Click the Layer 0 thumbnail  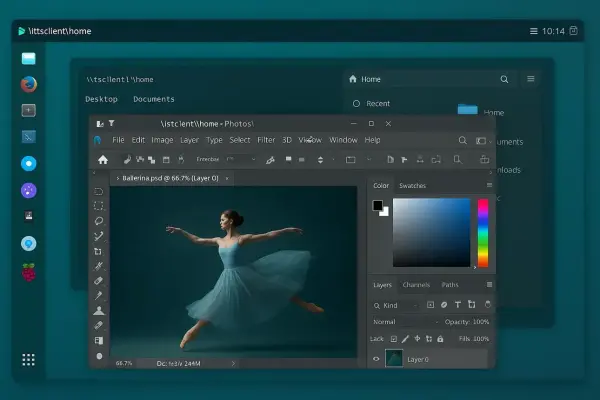click(394, 359)
